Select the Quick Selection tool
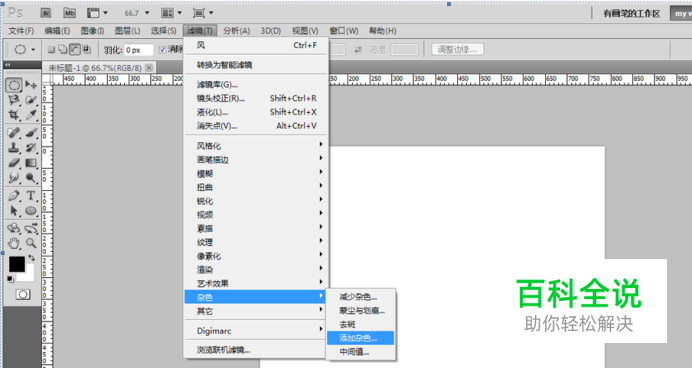 click(31, 100)
